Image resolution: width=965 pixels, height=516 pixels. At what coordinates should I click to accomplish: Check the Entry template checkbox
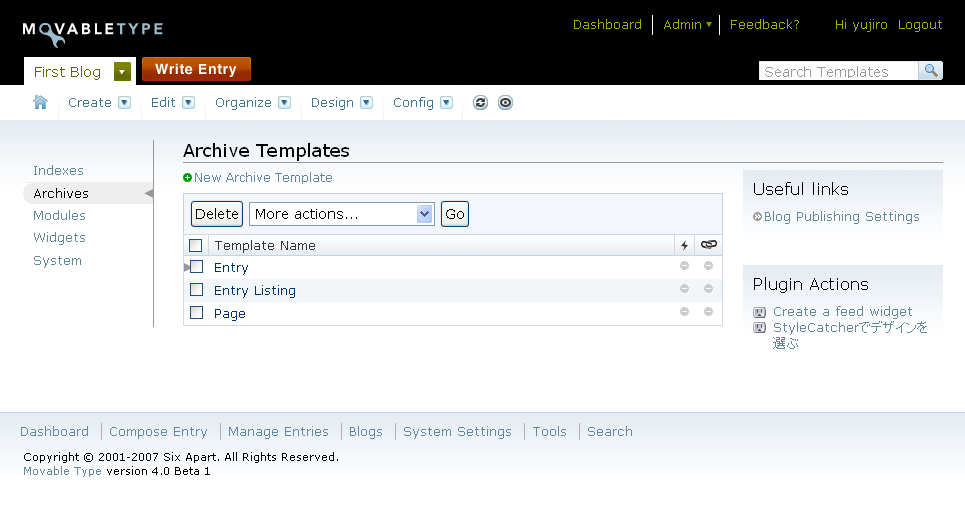point(196,267)
